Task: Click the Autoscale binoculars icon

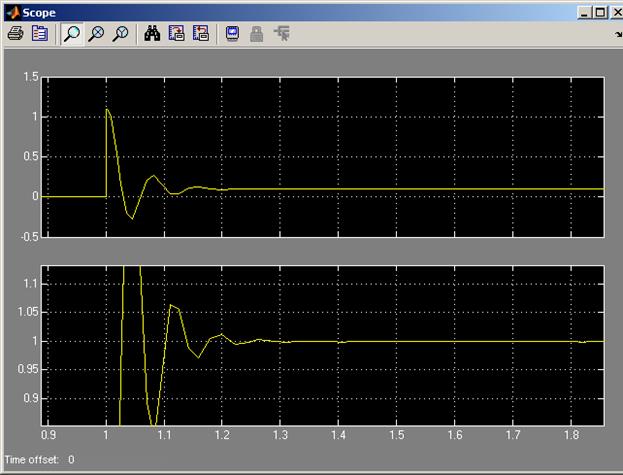Action: point(152,34)
